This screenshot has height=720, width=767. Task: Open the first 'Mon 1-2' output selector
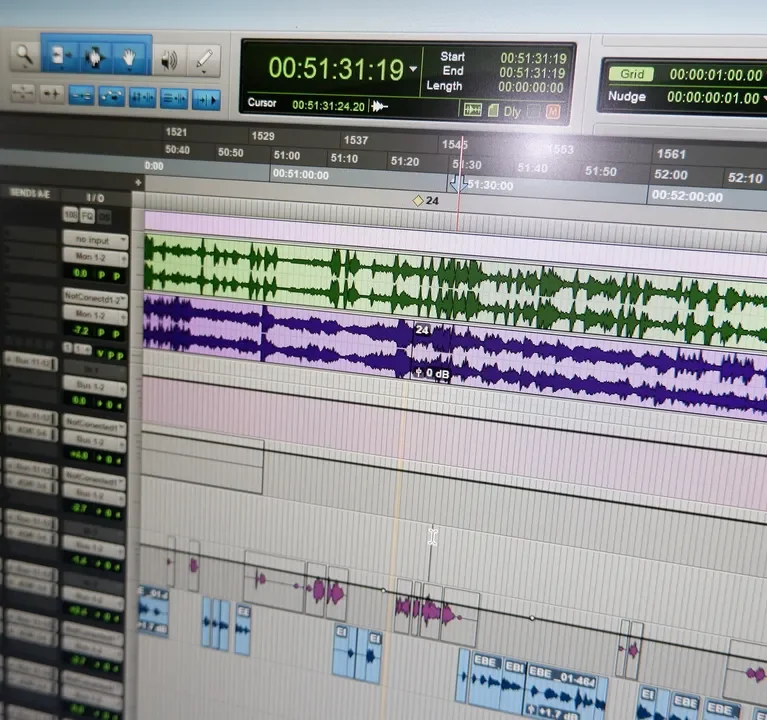click(x=94, y=256)
